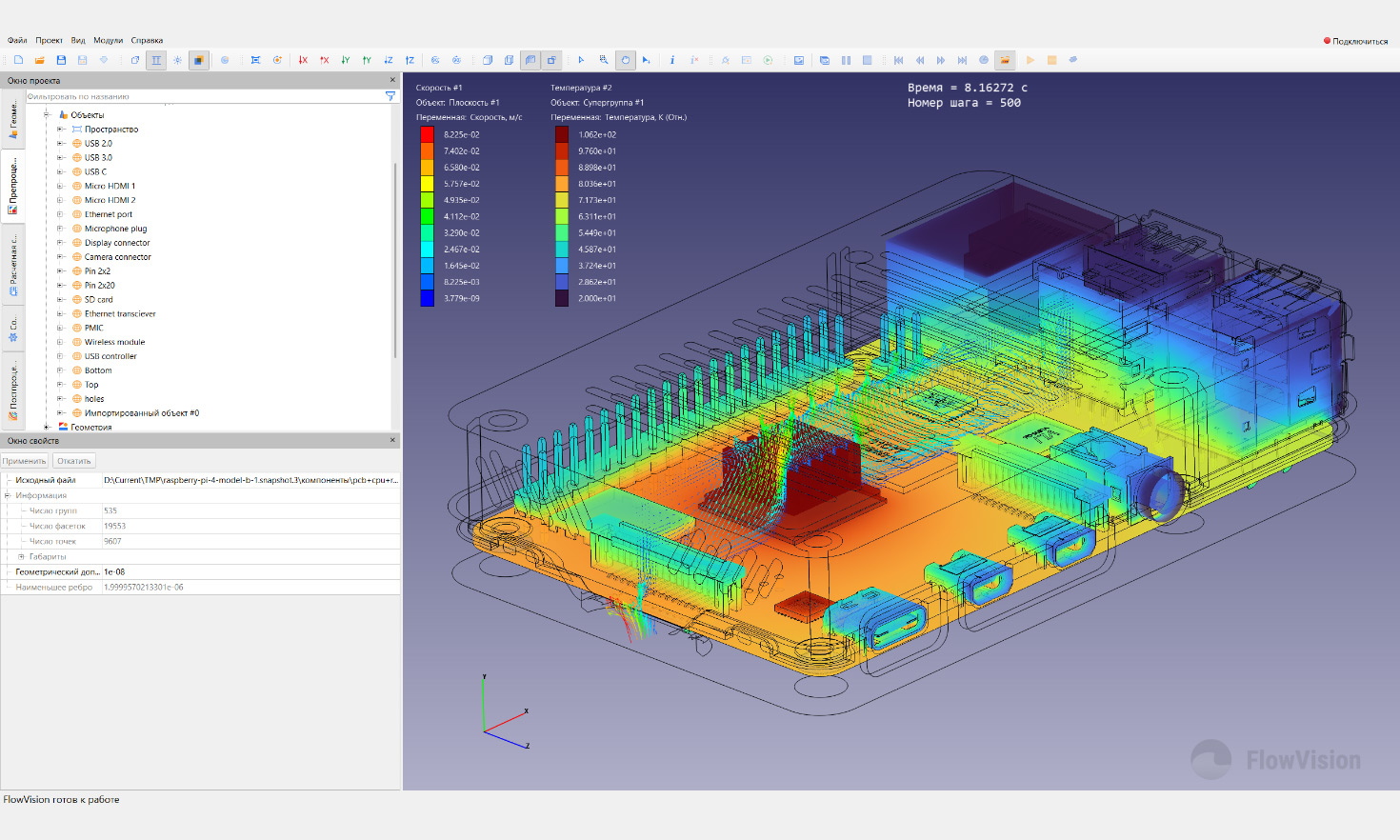The image size is (1400, 840).
Task: Click the filter-by-name input field
Action: tap(204, 96)
